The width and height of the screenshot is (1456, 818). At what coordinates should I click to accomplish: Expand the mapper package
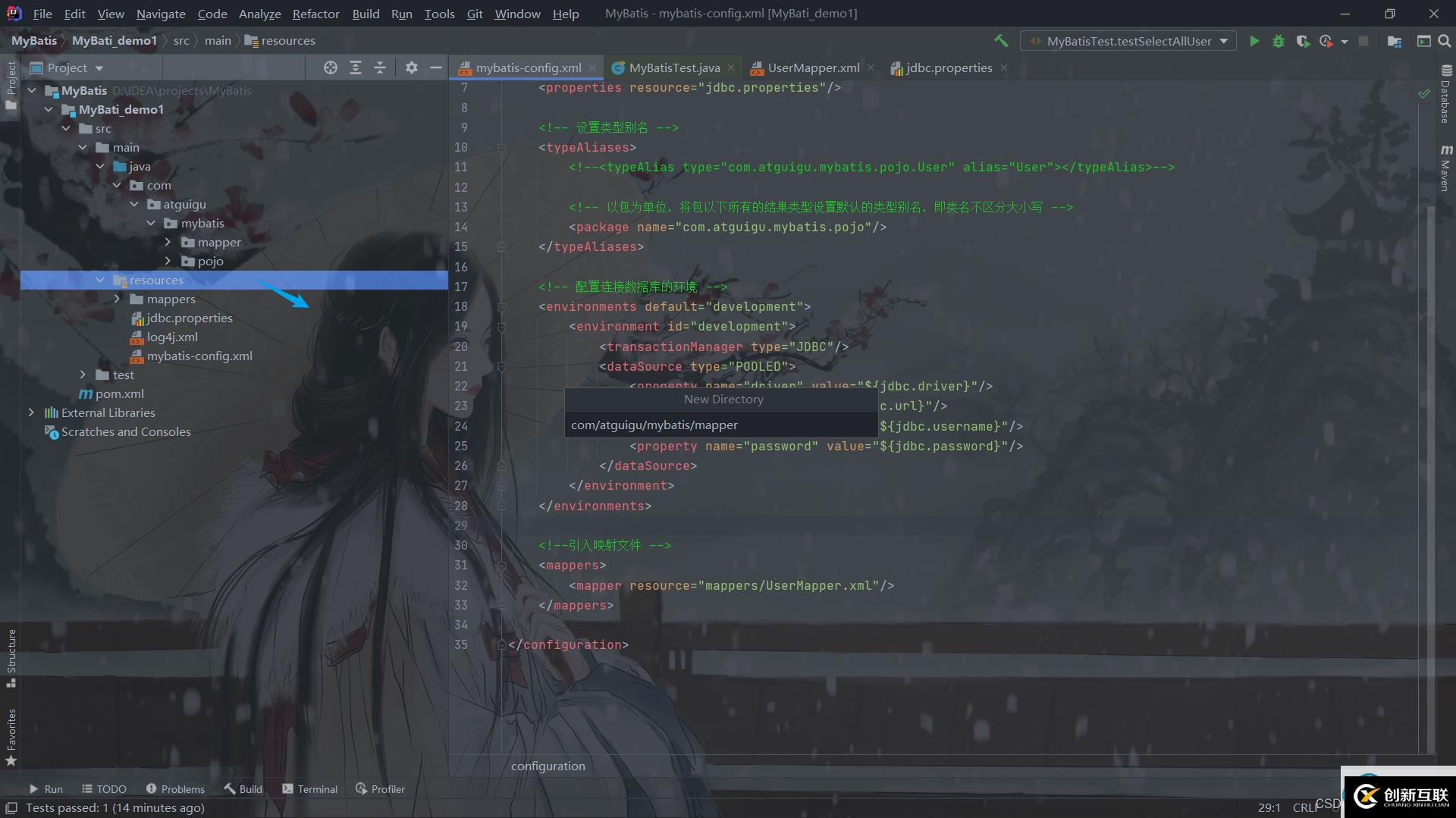click(168, 242)
